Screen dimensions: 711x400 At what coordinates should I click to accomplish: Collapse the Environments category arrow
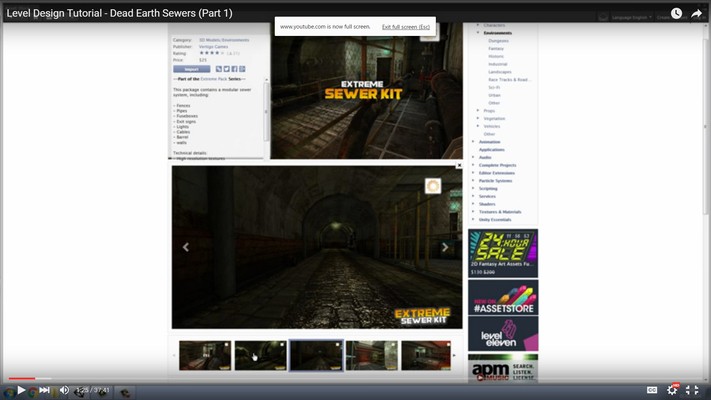coord(478,33)
